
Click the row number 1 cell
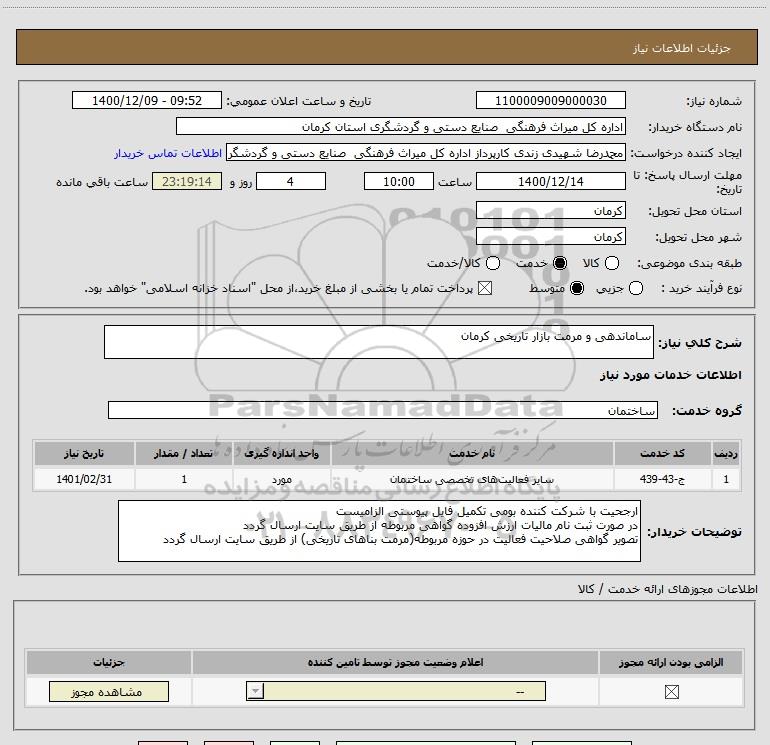[x=726, y=479]
